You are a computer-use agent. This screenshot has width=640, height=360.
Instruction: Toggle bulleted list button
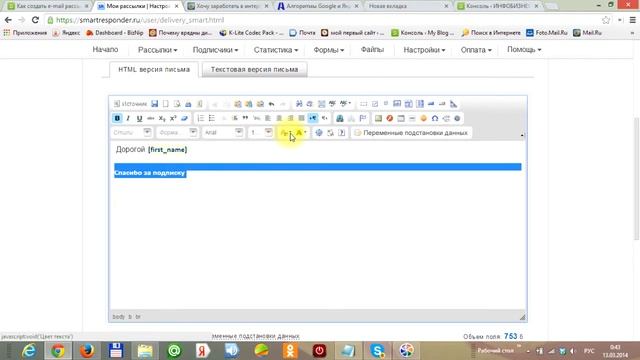[211, 118]
